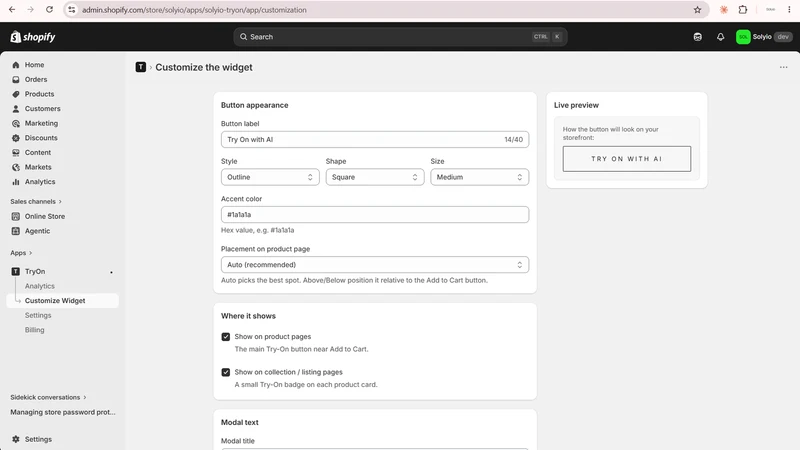Click the Accent color hex field
Viewport: 800px width, 450px height.
click(375, 215)
